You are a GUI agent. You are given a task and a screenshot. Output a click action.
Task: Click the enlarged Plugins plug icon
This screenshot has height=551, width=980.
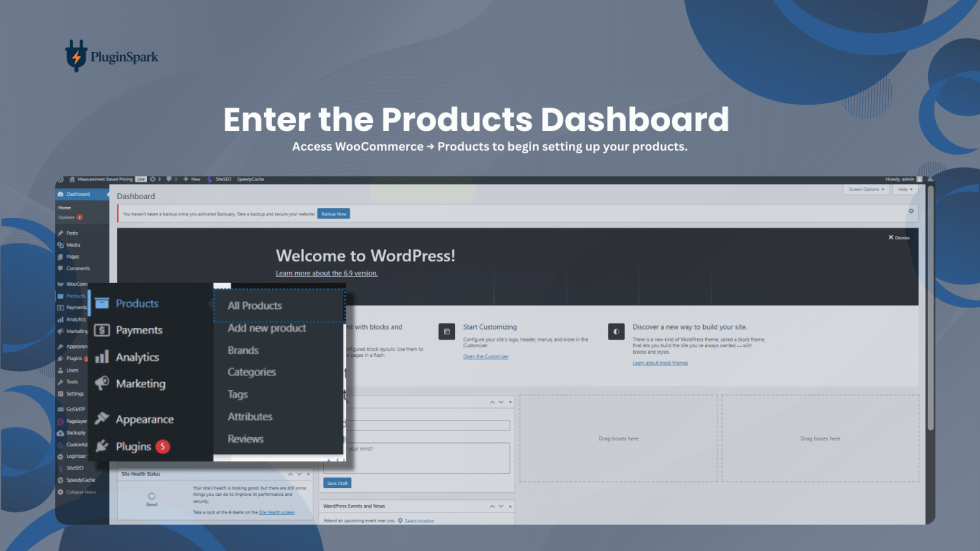102,446
